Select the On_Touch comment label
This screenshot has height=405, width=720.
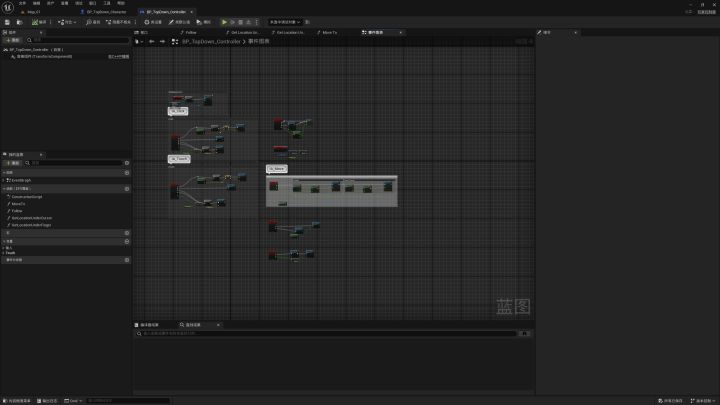pos(179,159)
